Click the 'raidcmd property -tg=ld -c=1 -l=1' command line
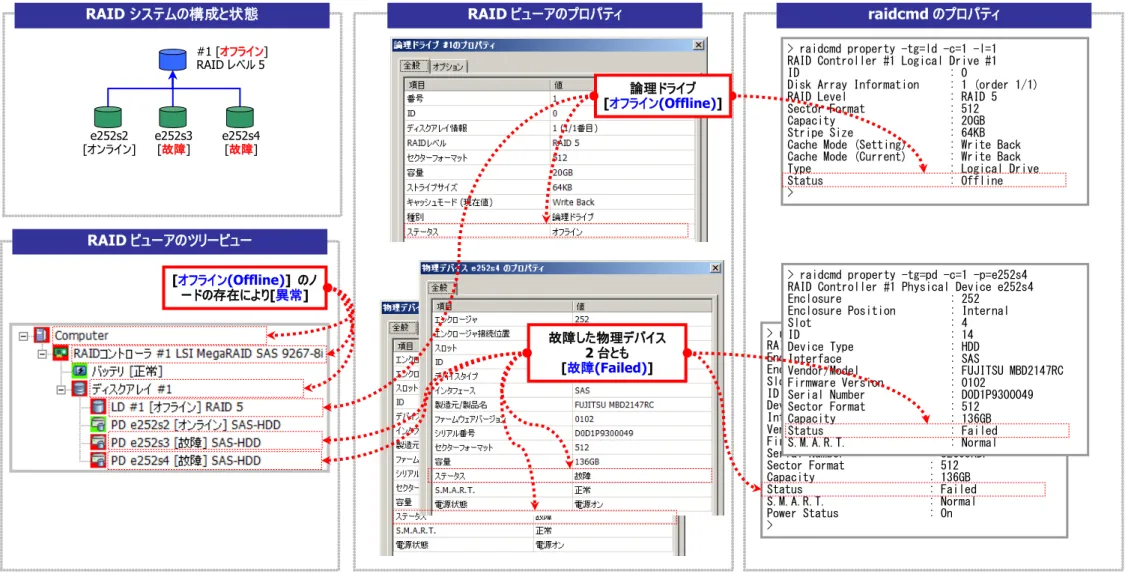Screen dimensions: 1131x574 click(x=892, y=49)
